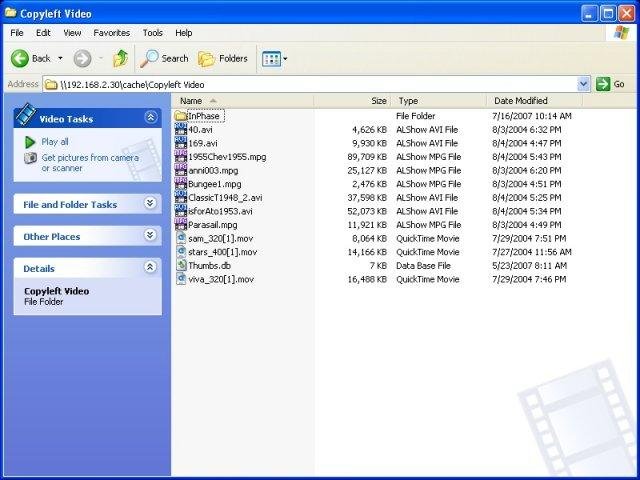Image resolution: width=640 pixels, height=480 pixels.
Task: Open the address bar dropdown
Action: tap(584, 84)
